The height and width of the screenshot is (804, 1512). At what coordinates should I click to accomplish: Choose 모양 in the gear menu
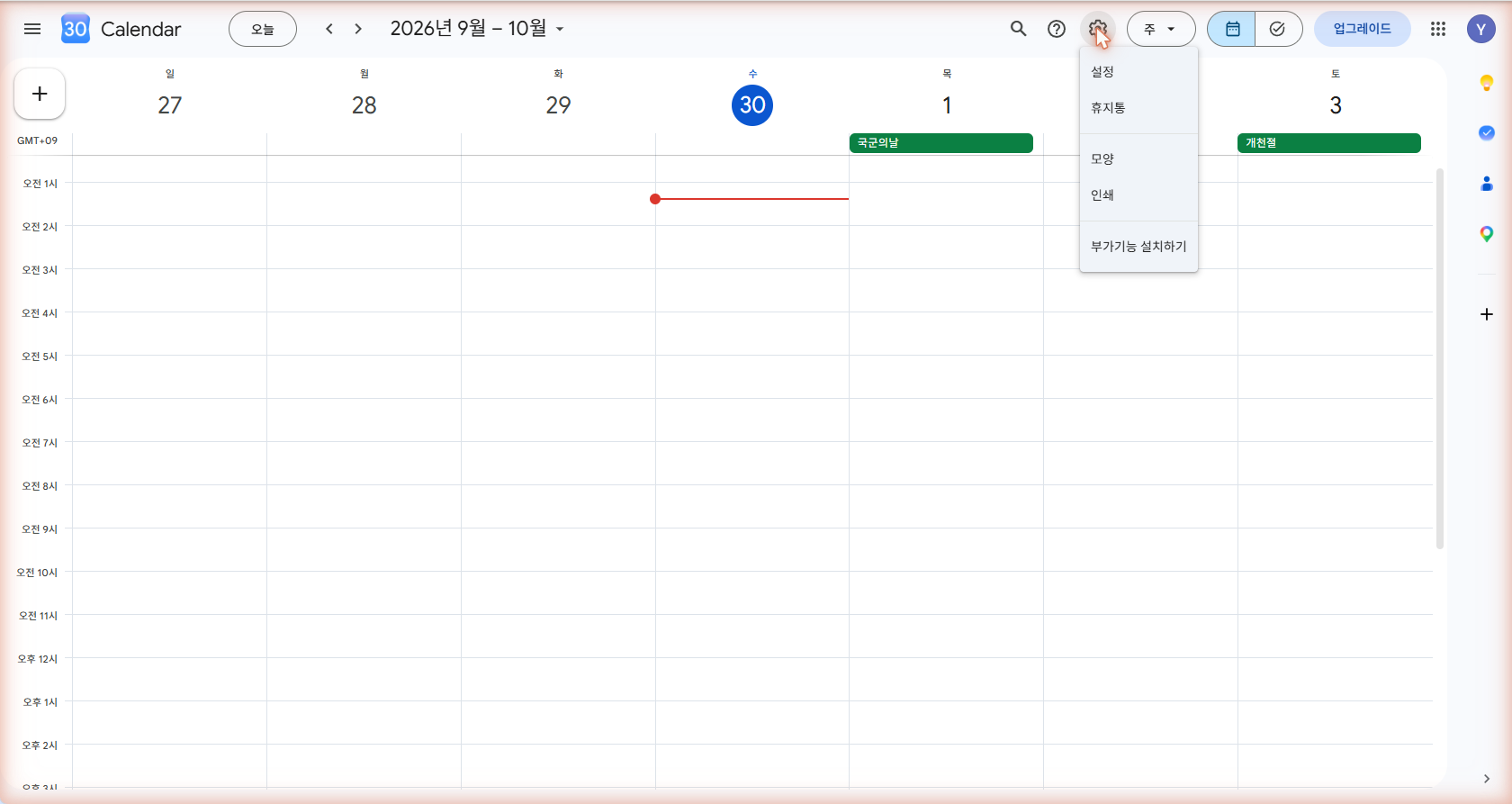coord(1138,159)
